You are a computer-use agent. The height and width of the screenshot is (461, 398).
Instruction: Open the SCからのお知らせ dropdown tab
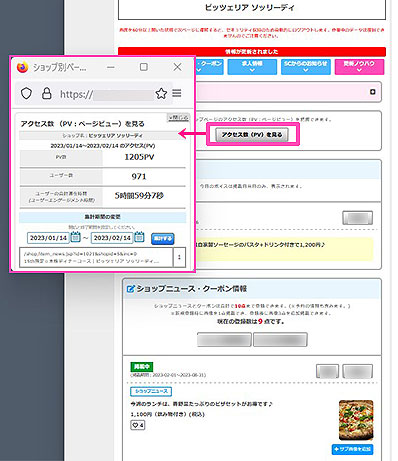[306, 67]
